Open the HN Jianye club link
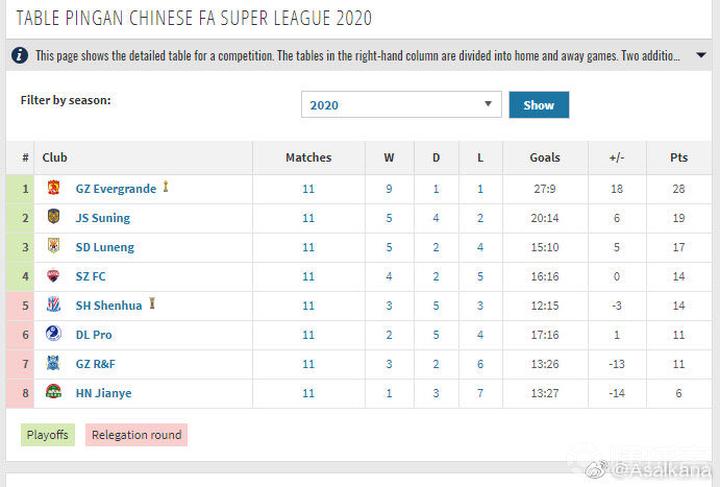Viewport: 720px width, 487px height. [x=103, y=393]
